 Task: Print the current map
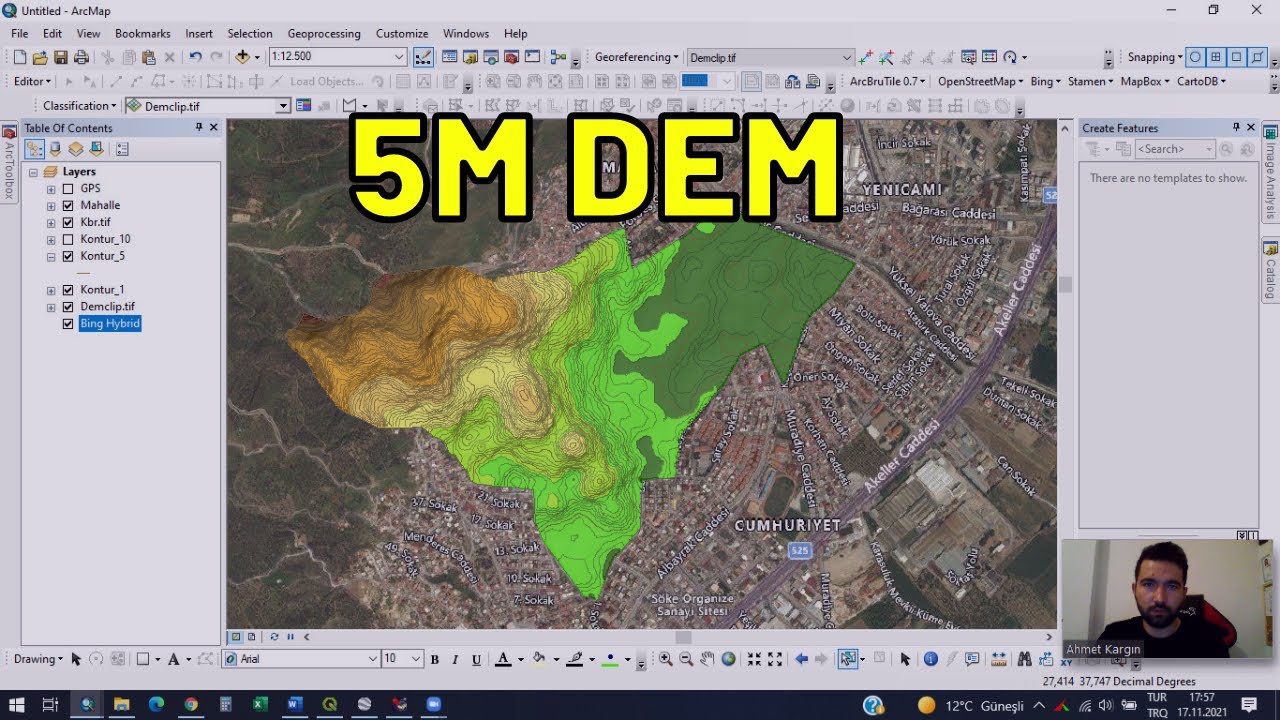(81, 57)
